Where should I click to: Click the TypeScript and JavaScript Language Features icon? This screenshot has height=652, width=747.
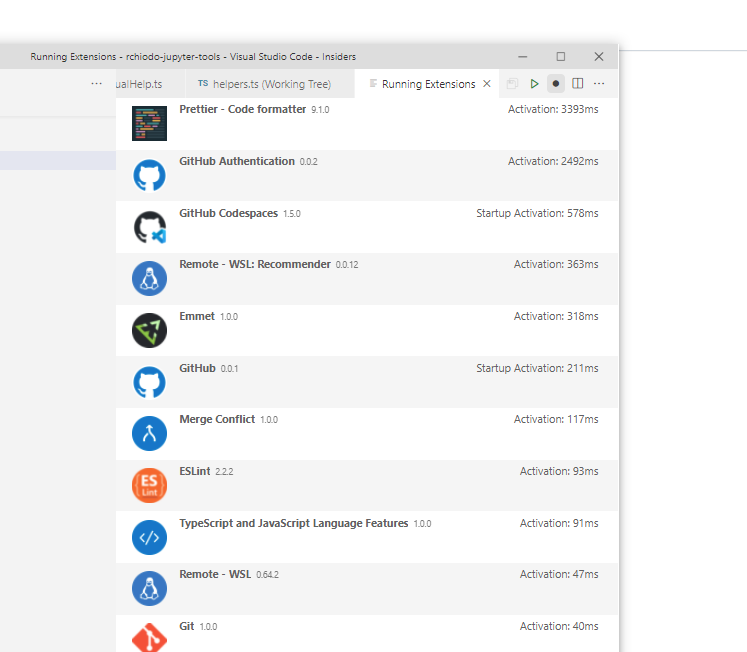coord(149,537)
